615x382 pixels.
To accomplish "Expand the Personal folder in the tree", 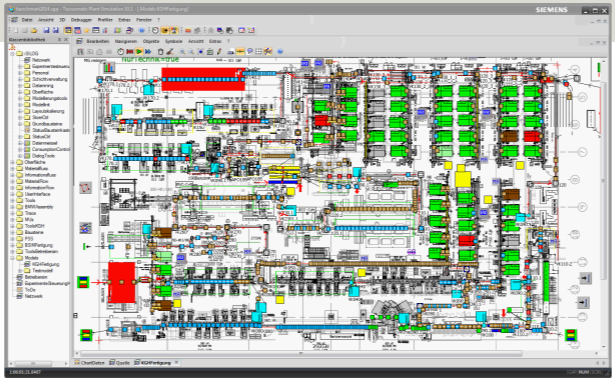I will [x=20, y=73].
